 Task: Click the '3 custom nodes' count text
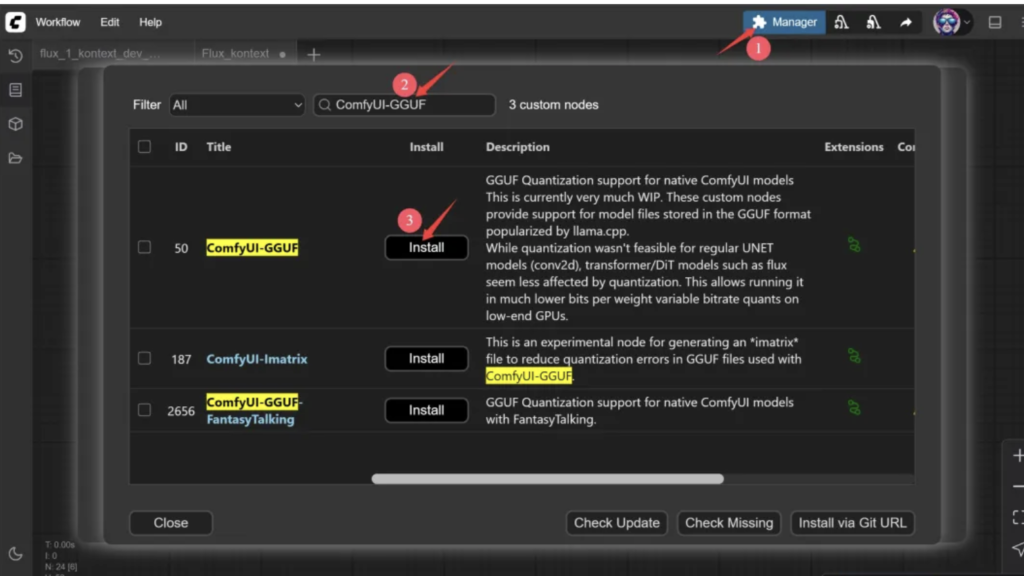pos(553,105)
